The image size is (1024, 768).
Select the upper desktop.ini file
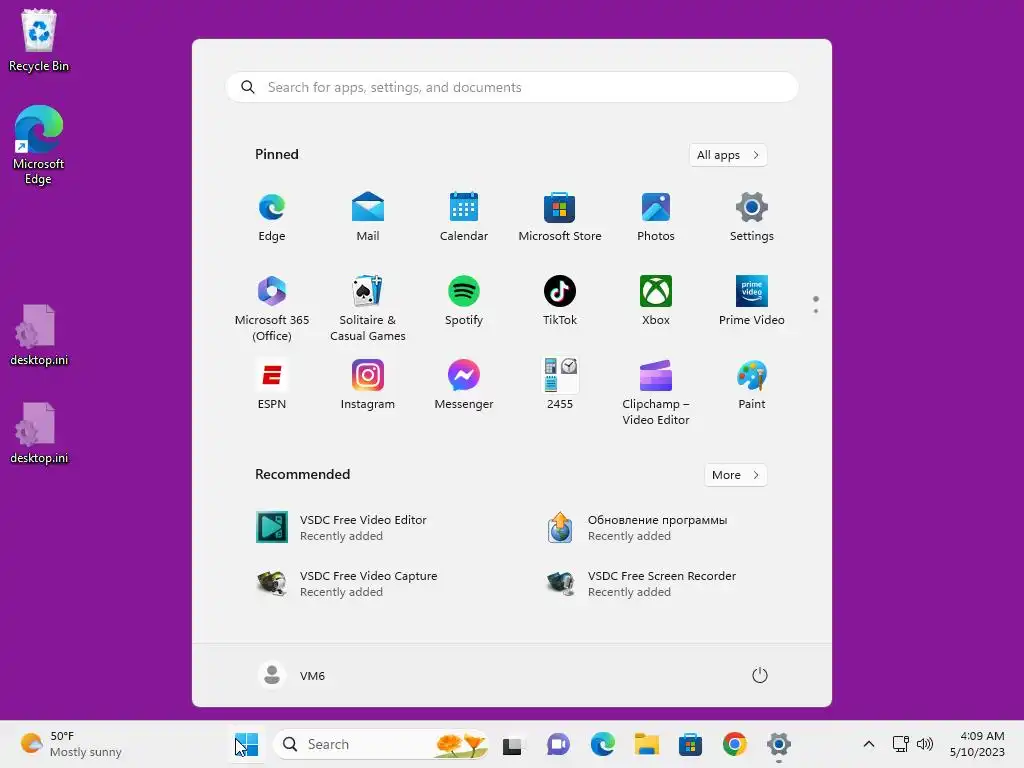pyautogui.click(x=39, y=335)
